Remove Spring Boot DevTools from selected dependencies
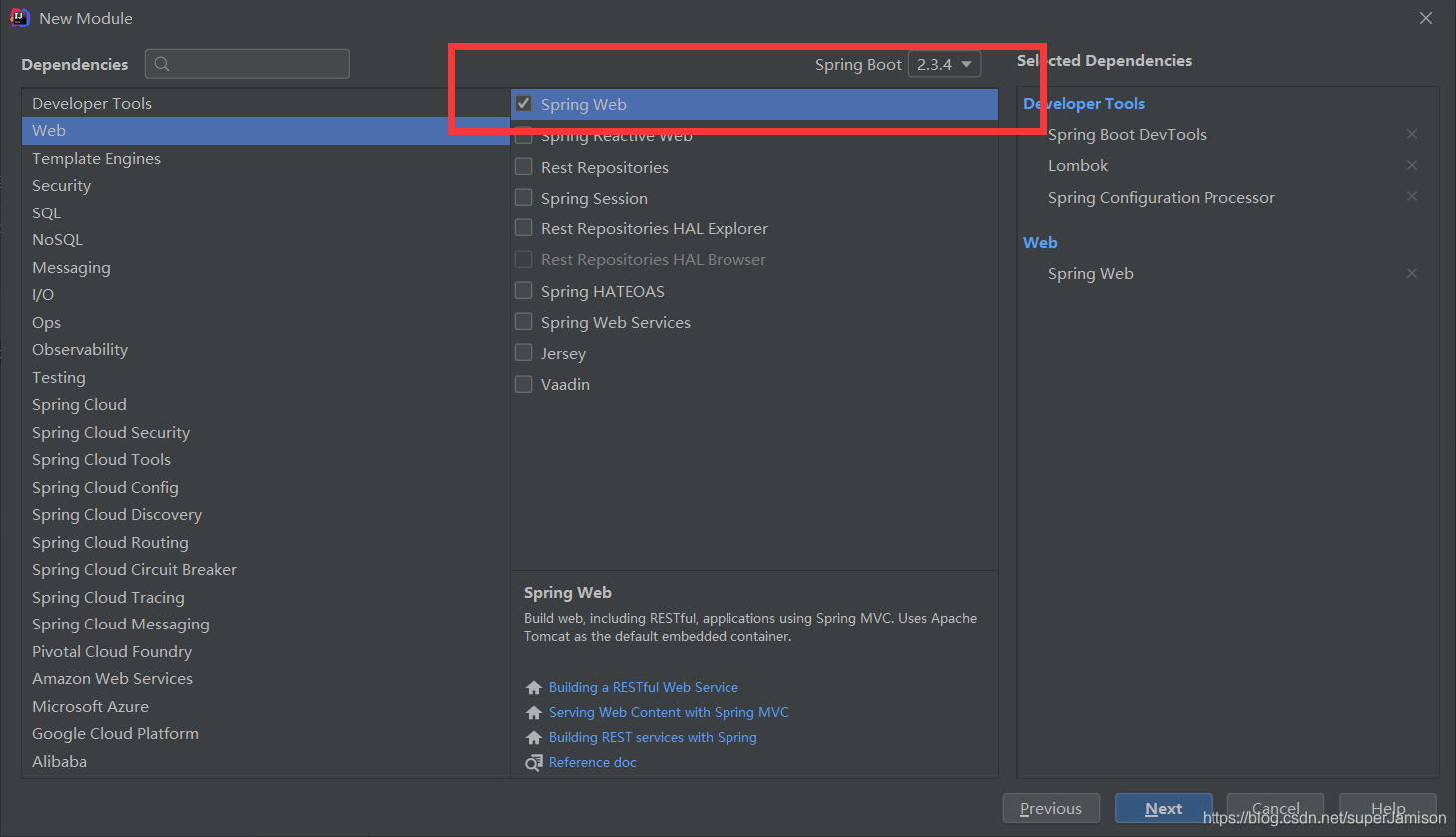The image size is (1456, 837). (1412, 134)
